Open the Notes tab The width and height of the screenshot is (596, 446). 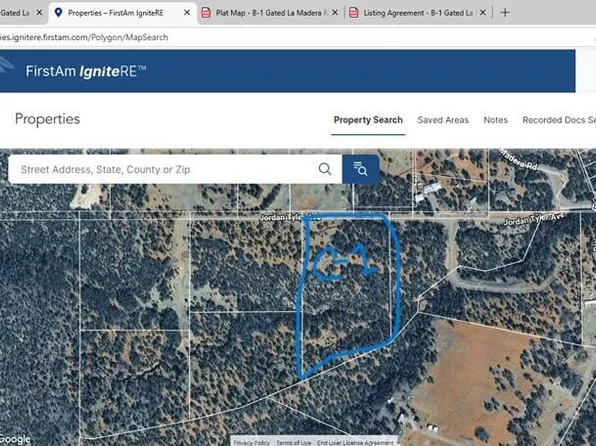[496, 120]
